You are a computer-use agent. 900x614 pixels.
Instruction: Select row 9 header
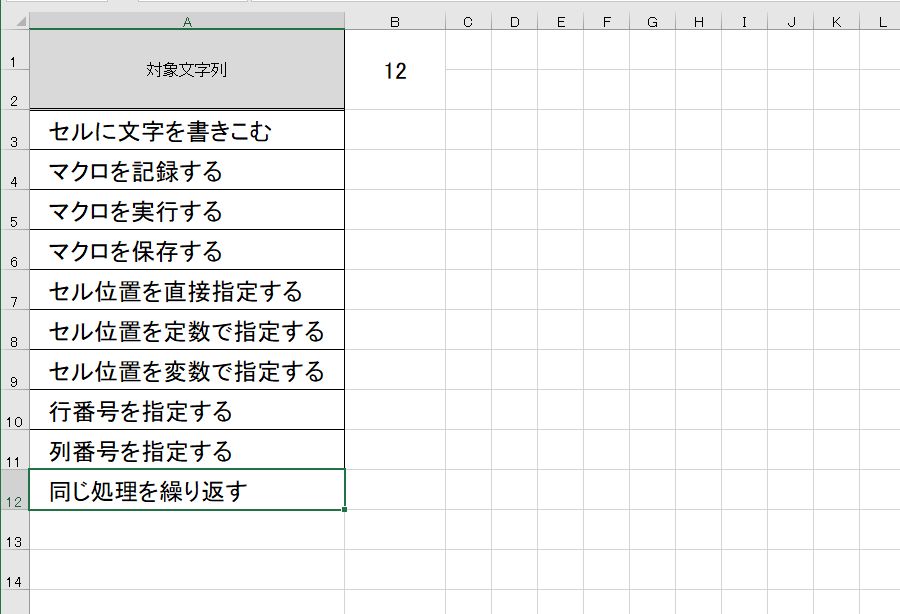tap(15, 370)
